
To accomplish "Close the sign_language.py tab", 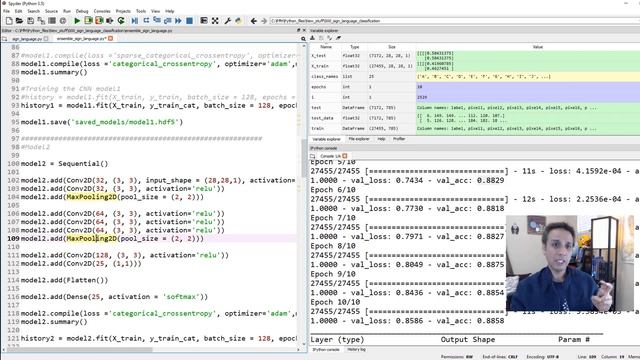I will (46, 39).
